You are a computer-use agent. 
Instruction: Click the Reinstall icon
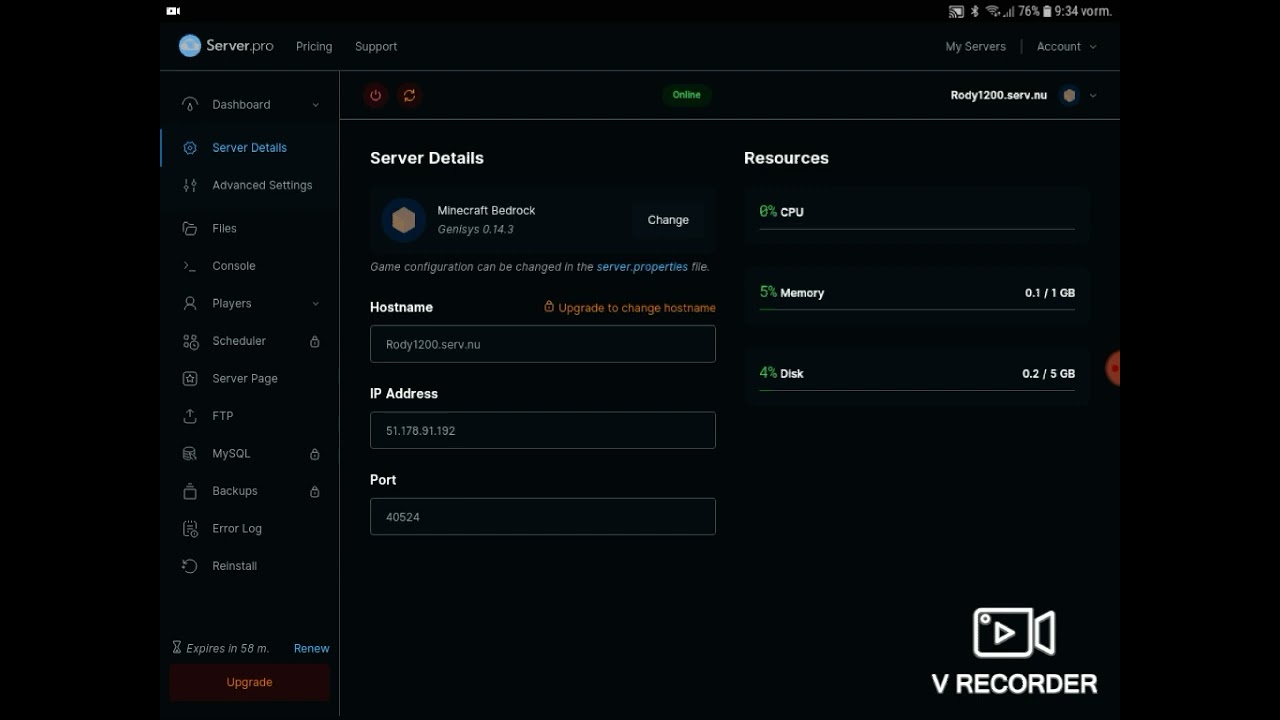click(190, 566)
